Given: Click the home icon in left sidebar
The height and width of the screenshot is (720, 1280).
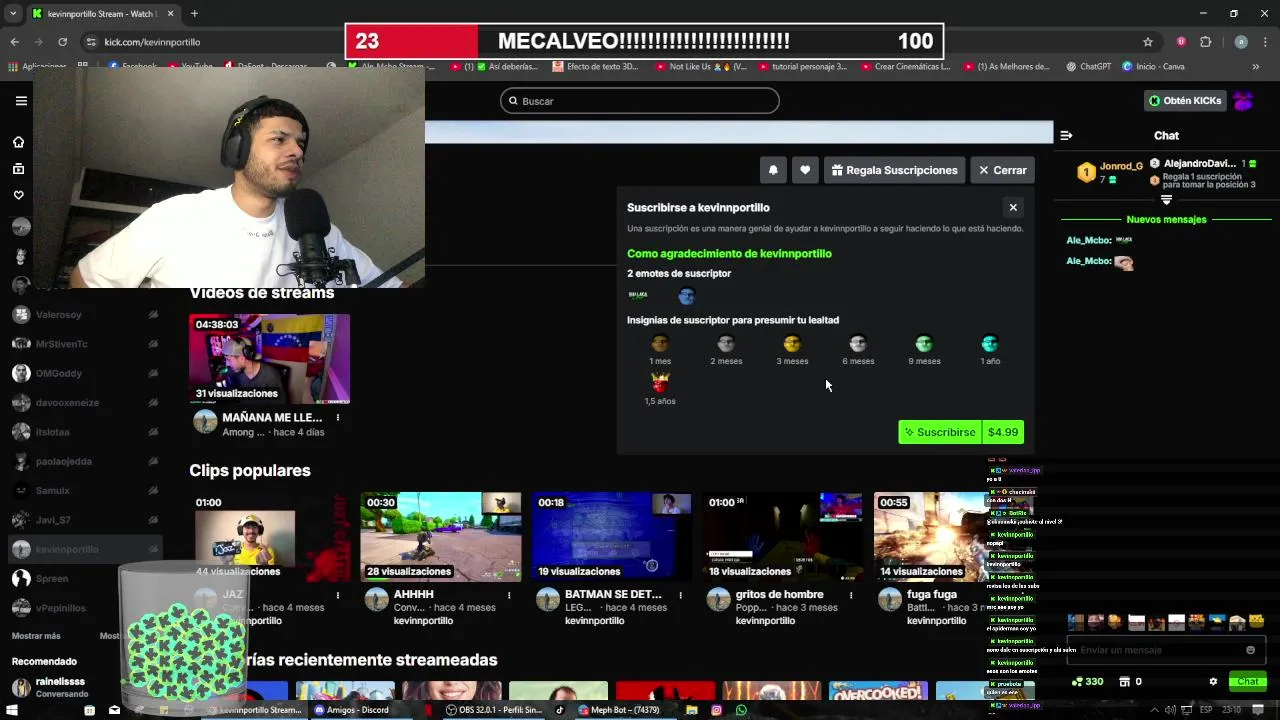Looking at the screenshot, I should tap(18, 142).
